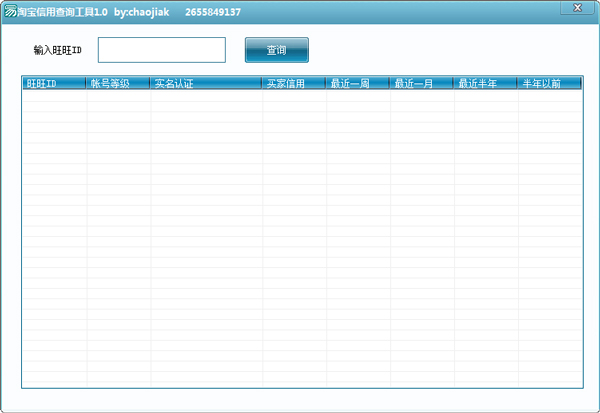Click the Taobao tool app icon in title bar
The width and height of the screenshot is (600, 413).
(10, 12)
